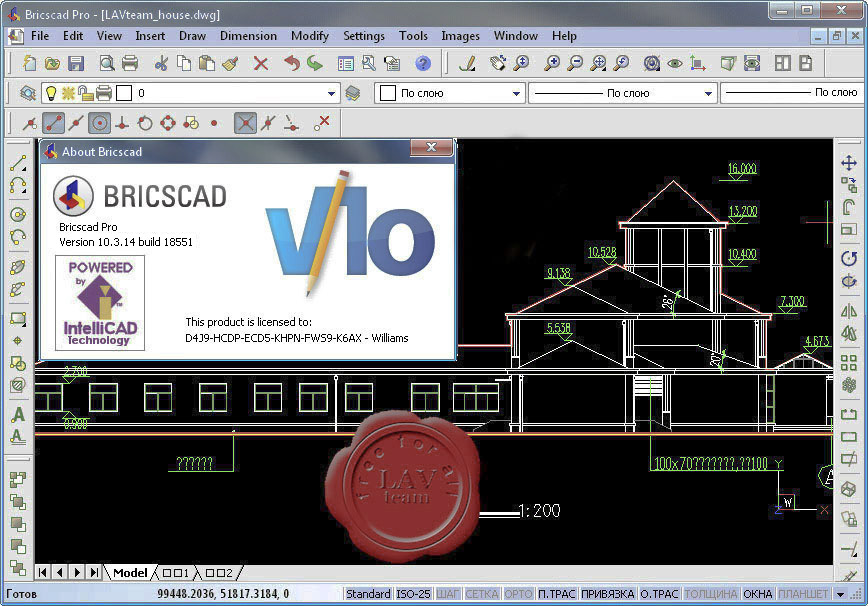Undo the last action
868x606 pixels.
[292, 64]
